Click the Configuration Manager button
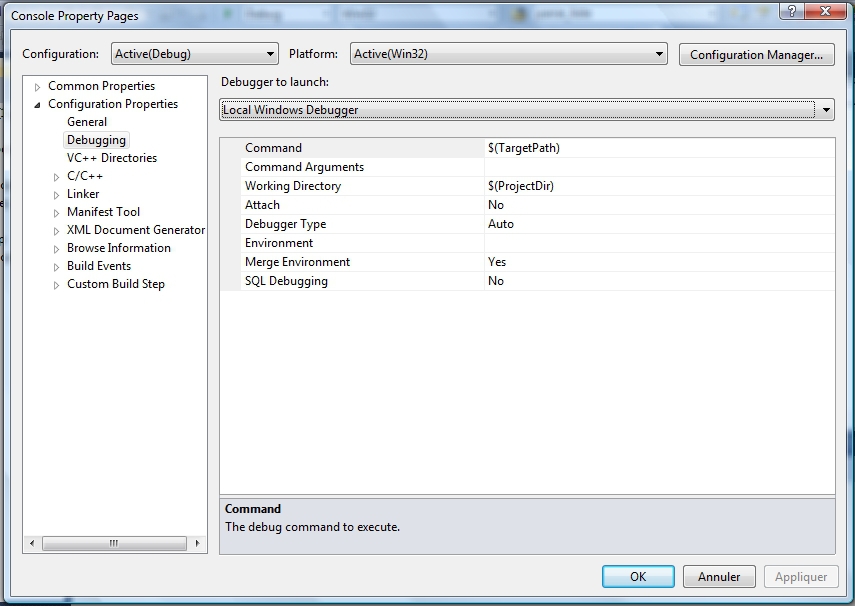 coord(756,55)
